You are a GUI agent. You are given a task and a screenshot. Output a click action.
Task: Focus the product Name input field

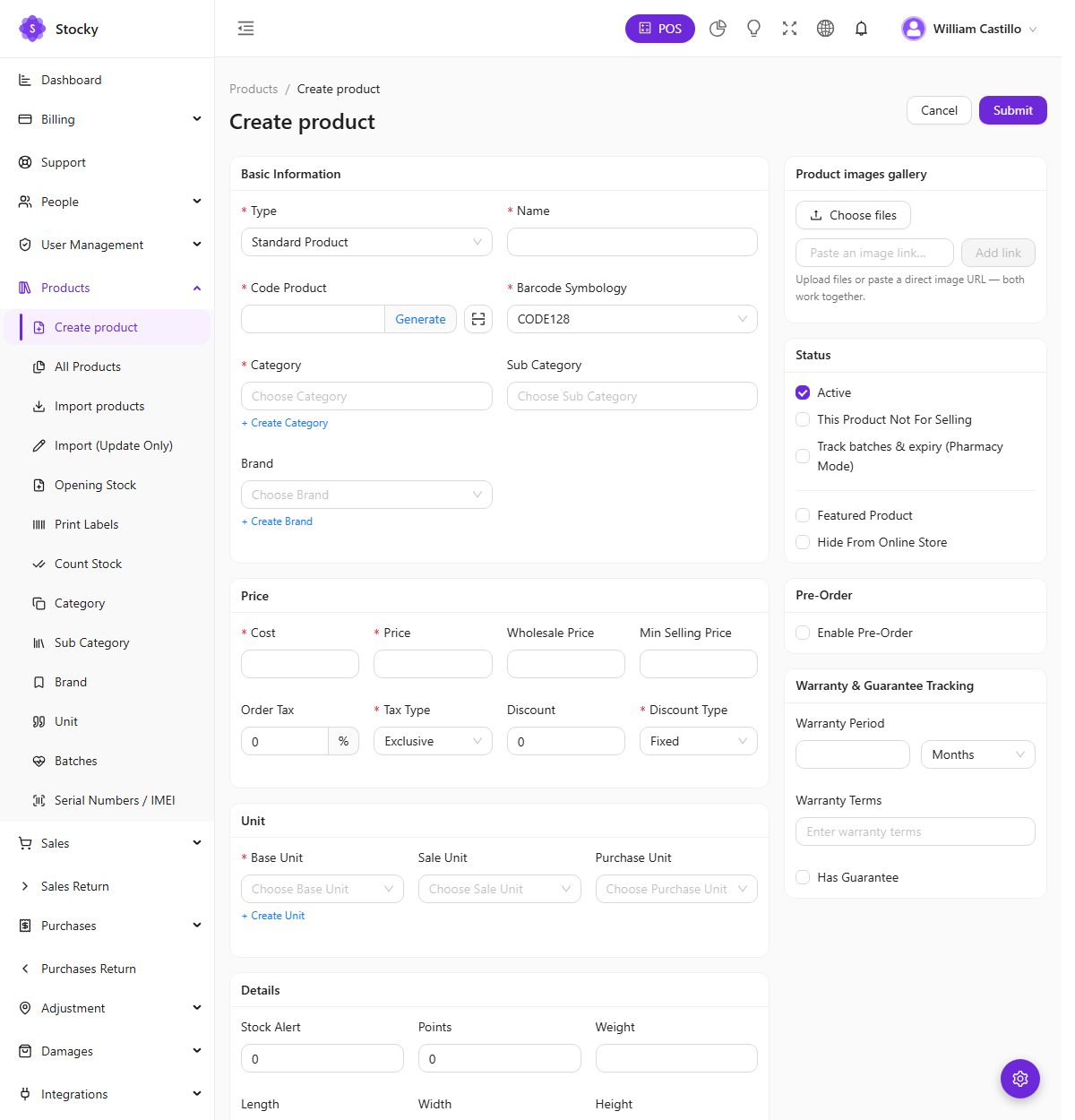point(632,242)
